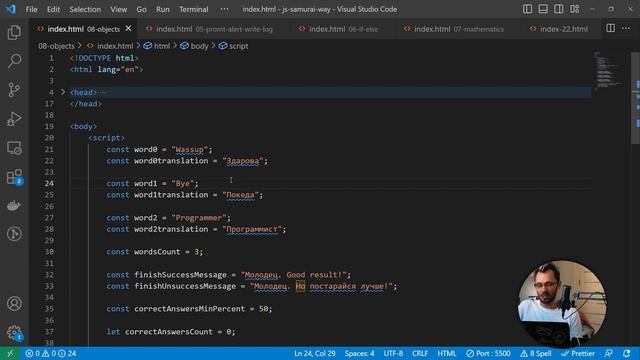Open the feedback icon in status bar

(609, 353)
